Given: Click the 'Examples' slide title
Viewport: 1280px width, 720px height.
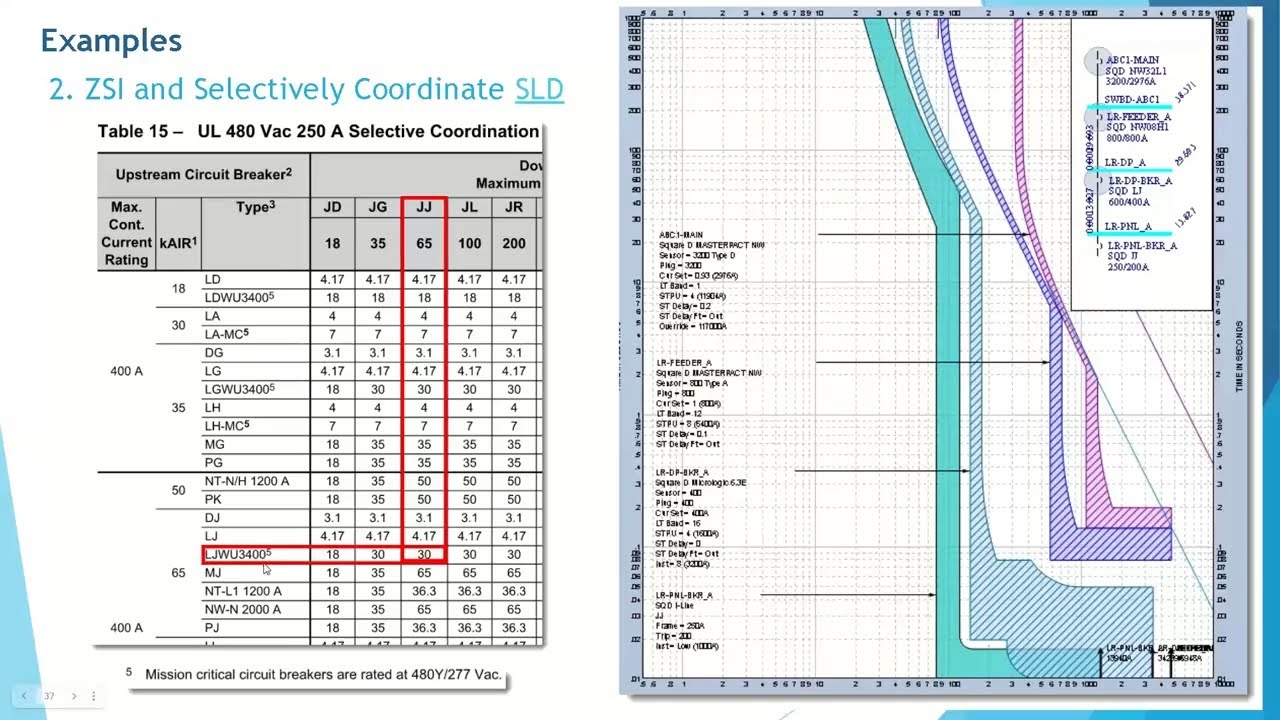Looking at the screenshot, I should (111, 41).
